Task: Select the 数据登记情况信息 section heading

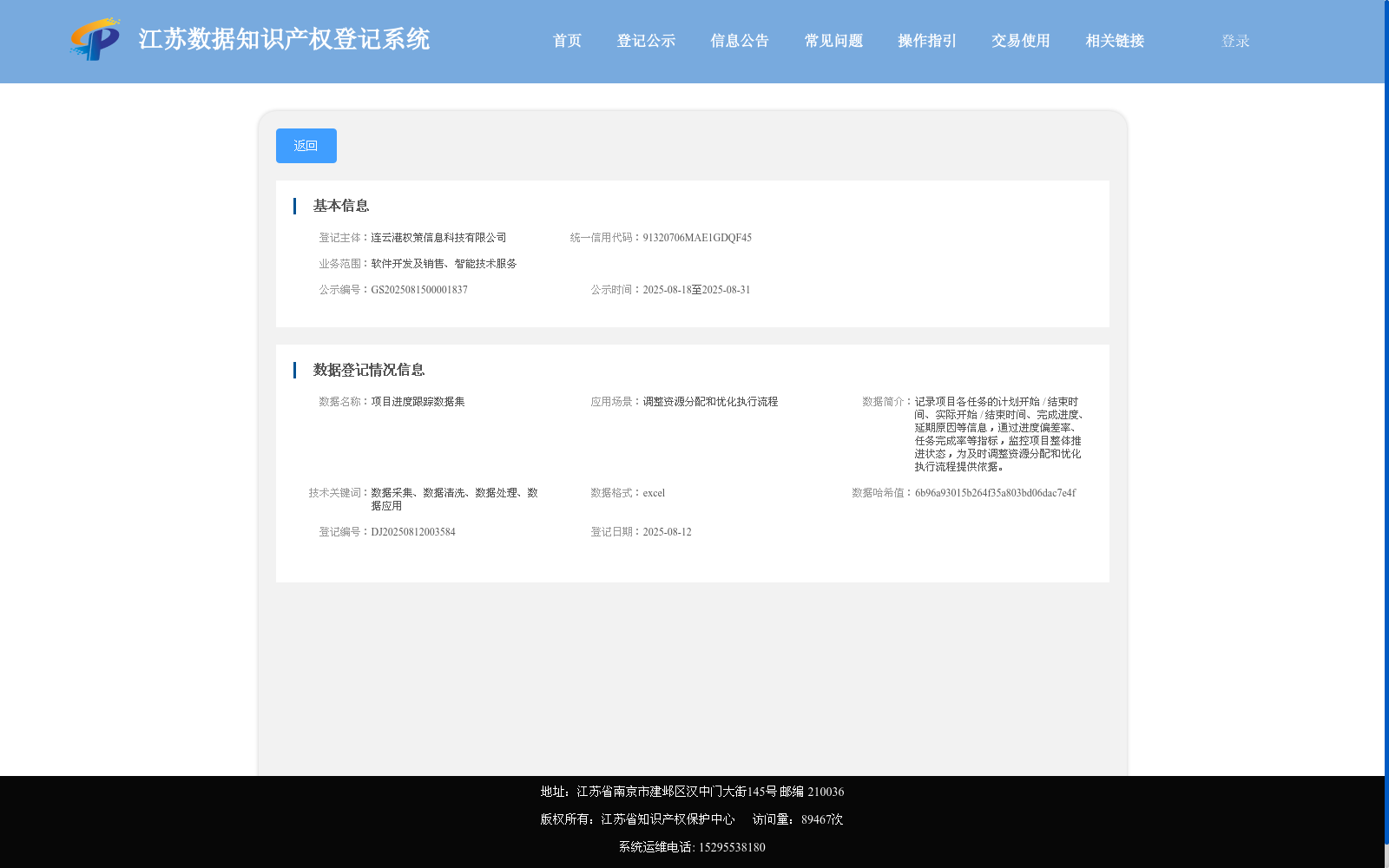Action: pos(369,370)
